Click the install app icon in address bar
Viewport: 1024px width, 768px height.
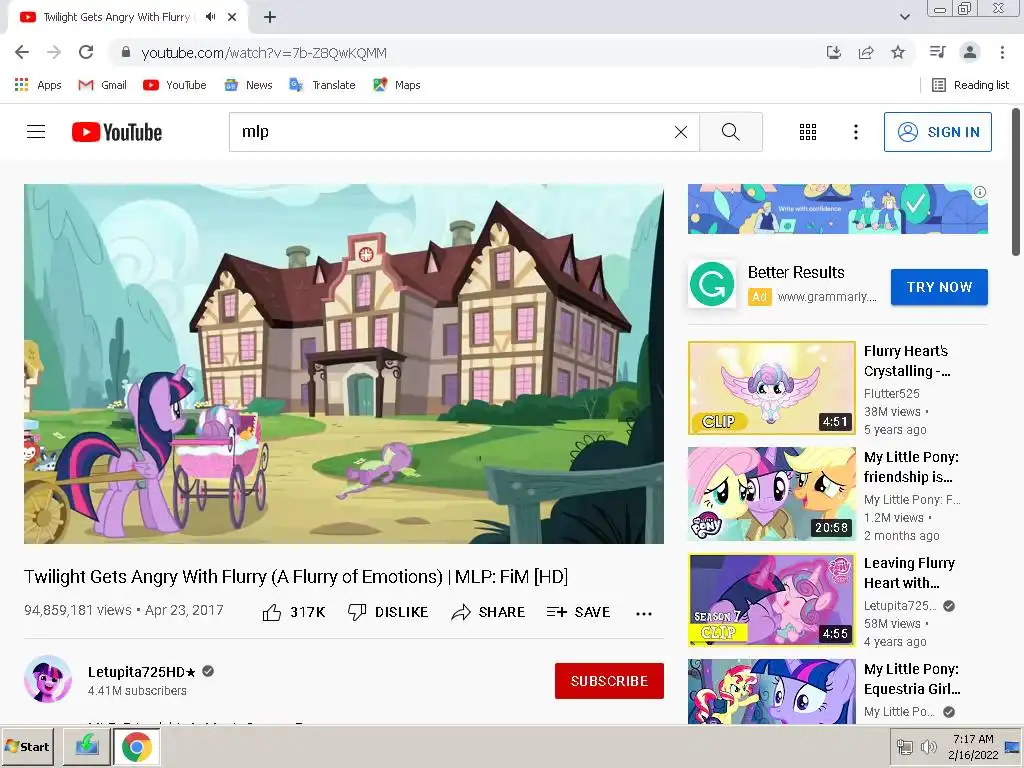pos(833,52)
